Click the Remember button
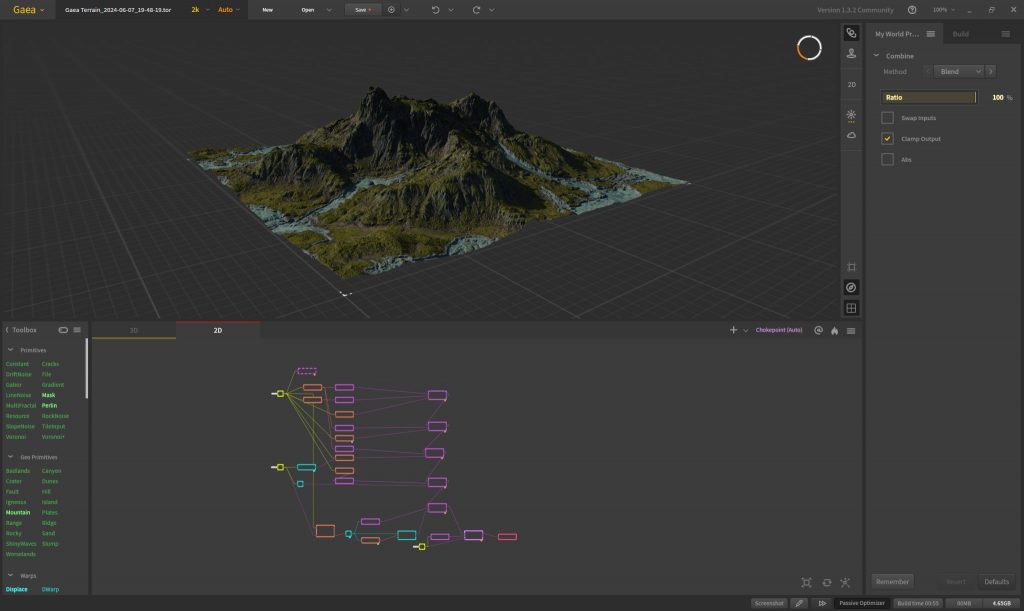 pyautogui.click(x=893, y=582)
